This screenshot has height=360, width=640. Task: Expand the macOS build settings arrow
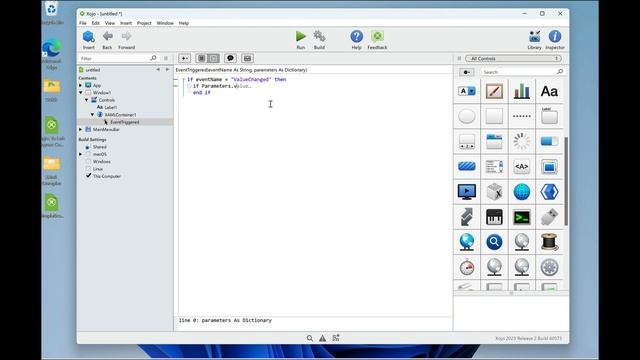point(81,154)
